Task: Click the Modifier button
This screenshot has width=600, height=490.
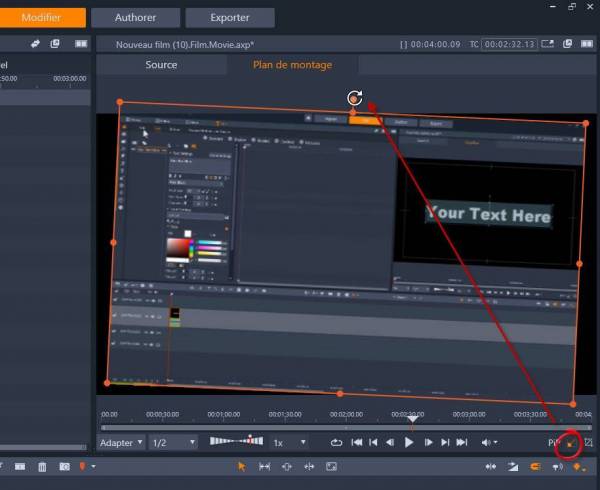Action: tap(41, 17)
